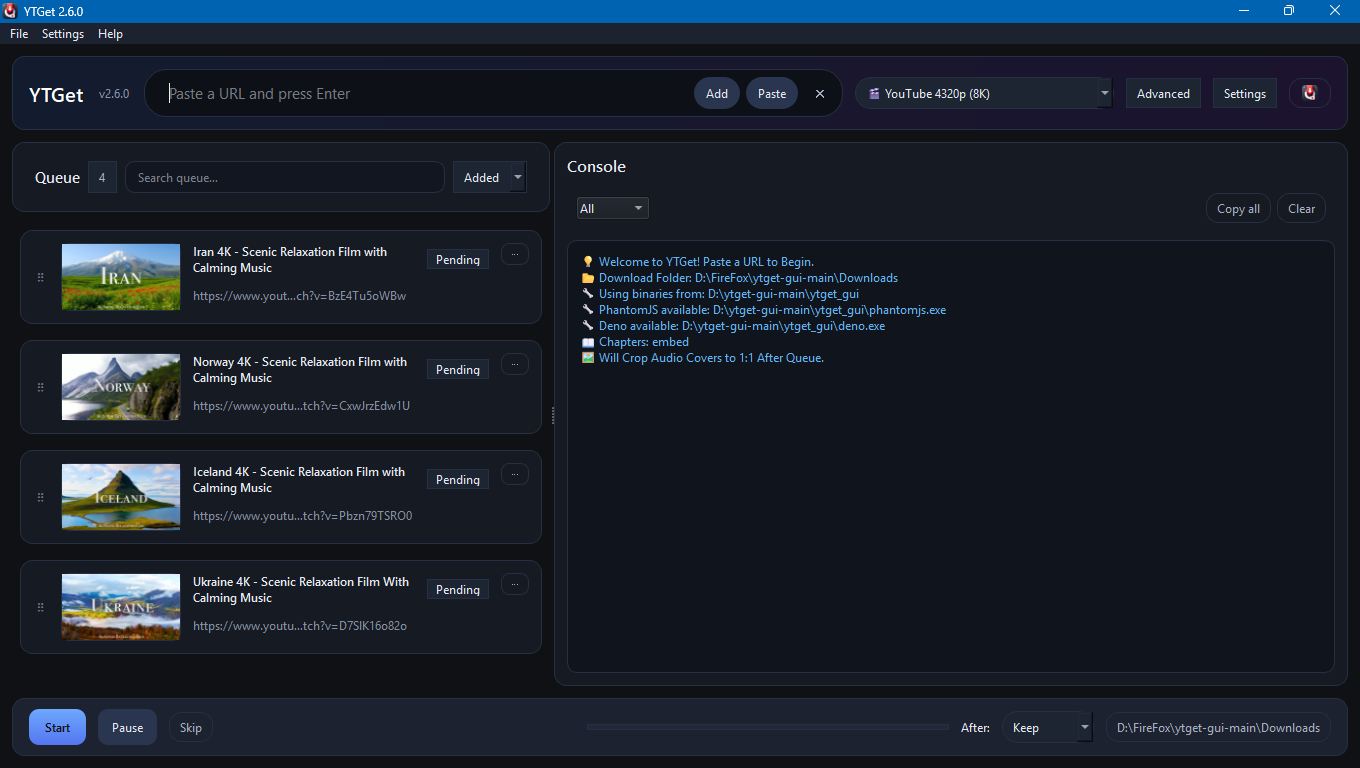Screen dimensions: 1360x768
Task: Select the Iceland thumbnail
Action: [x=121, y=497]
